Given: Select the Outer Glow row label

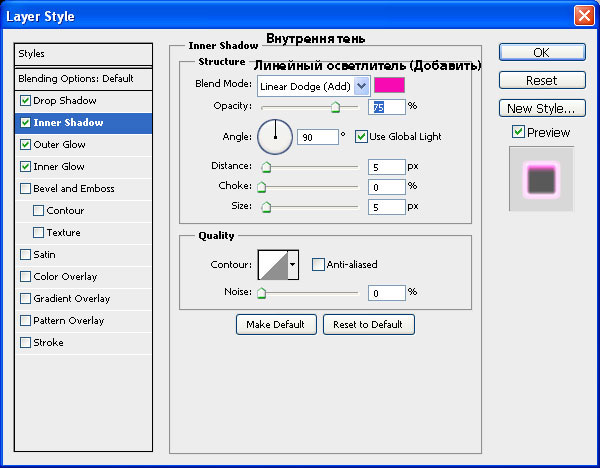Looking at the screenshot, I should tap(59, 145).
